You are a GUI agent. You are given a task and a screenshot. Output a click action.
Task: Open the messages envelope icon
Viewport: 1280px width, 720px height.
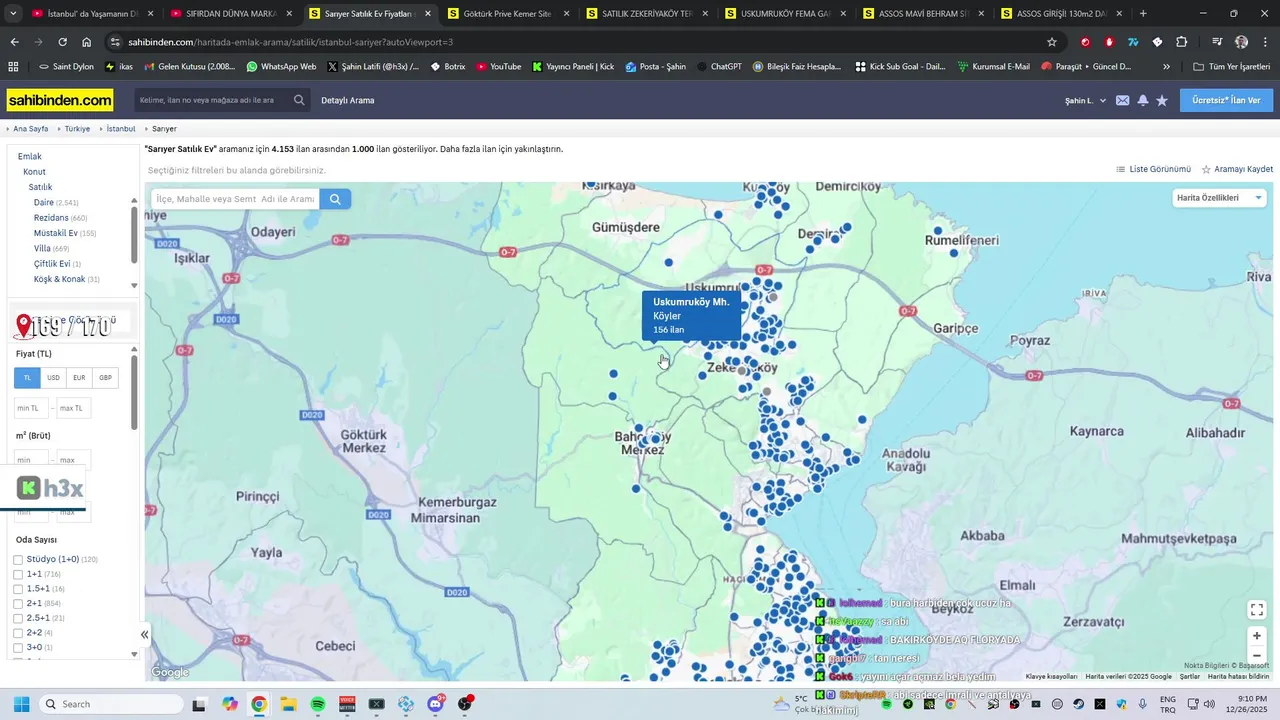1123,100
